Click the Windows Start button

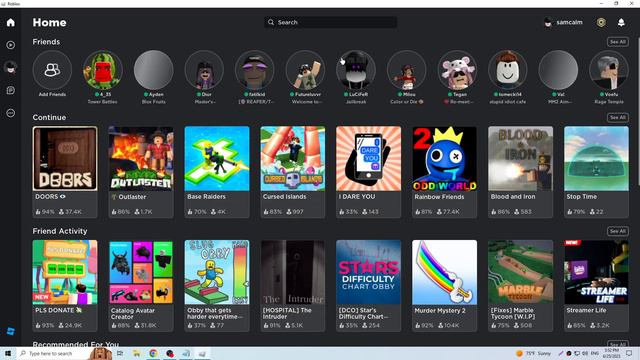coord(8,353)
